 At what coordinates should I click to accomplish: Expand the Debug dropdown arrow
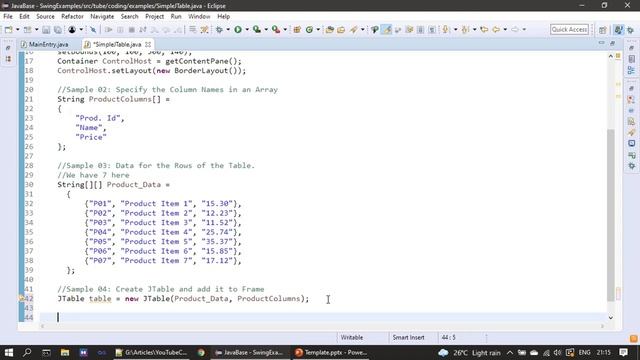(x=228, y=29)
